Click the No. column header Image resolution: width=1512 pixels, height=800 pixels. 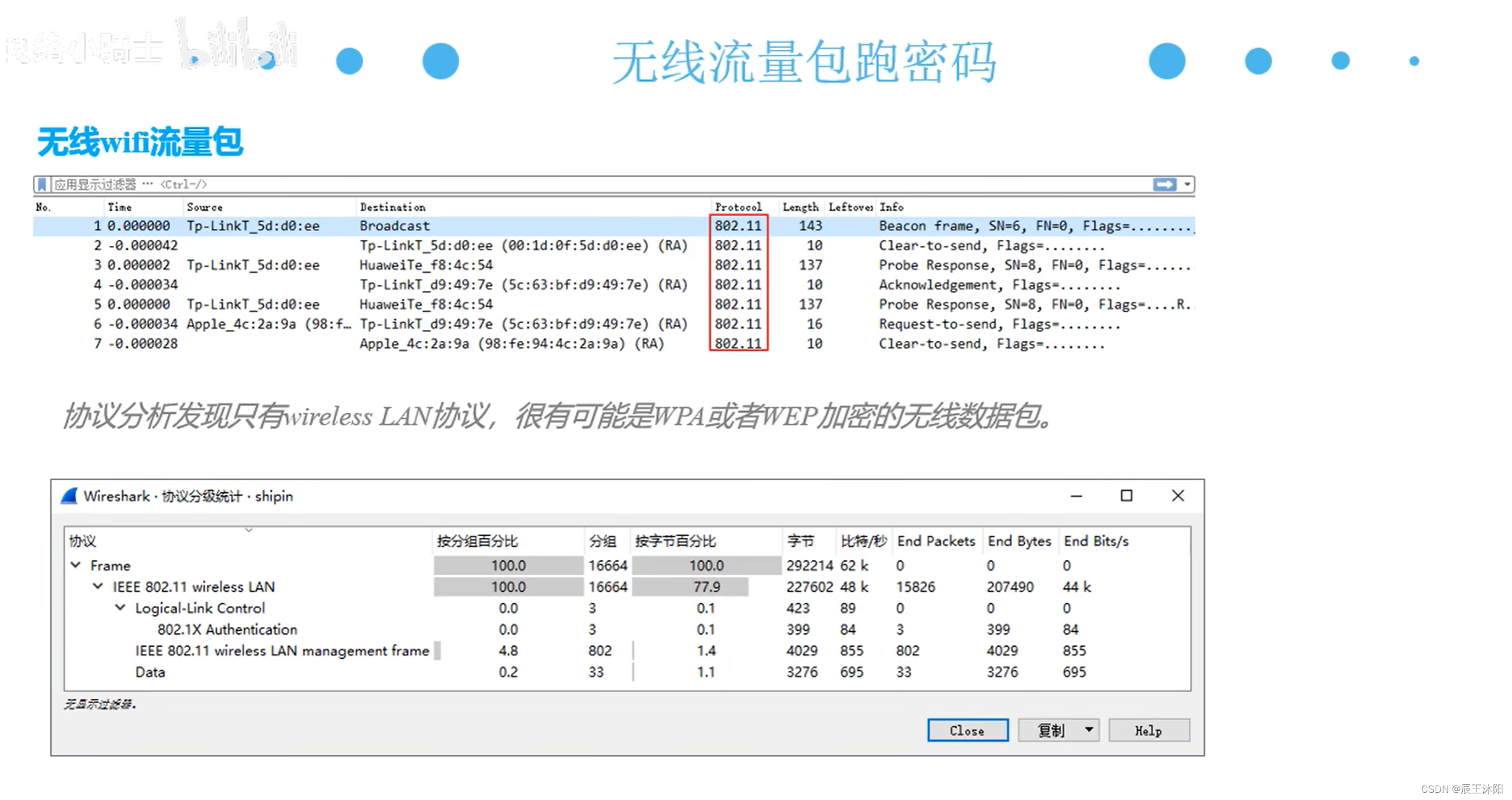(x=68, y=207)
